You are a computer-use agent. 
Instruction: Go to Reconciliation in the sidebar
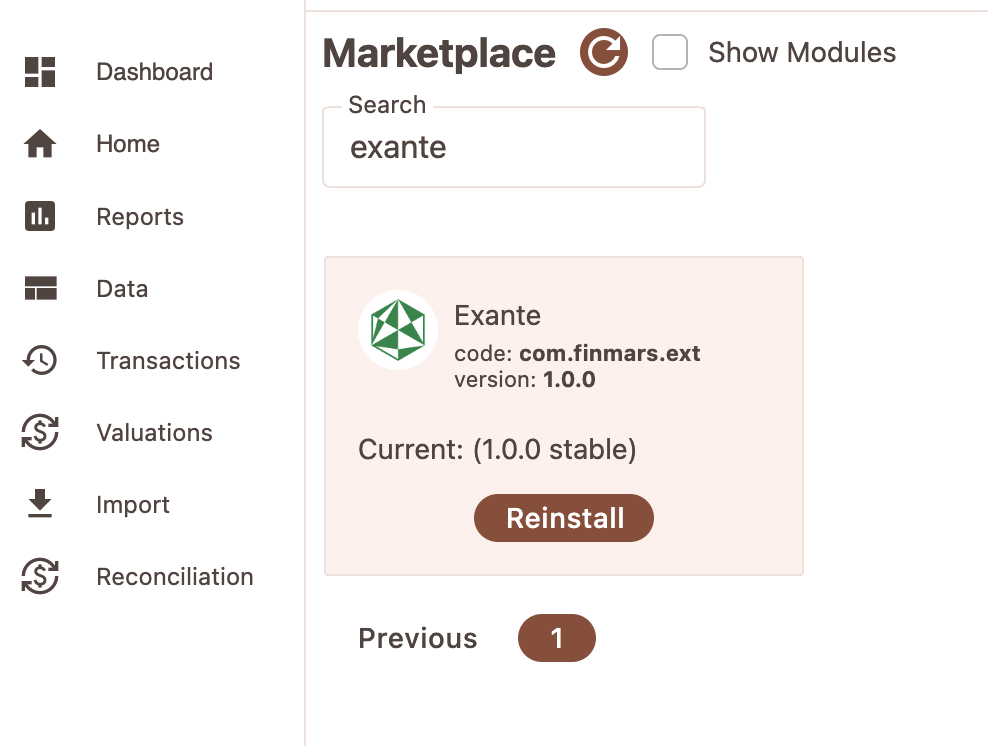(x=175, y=577)
